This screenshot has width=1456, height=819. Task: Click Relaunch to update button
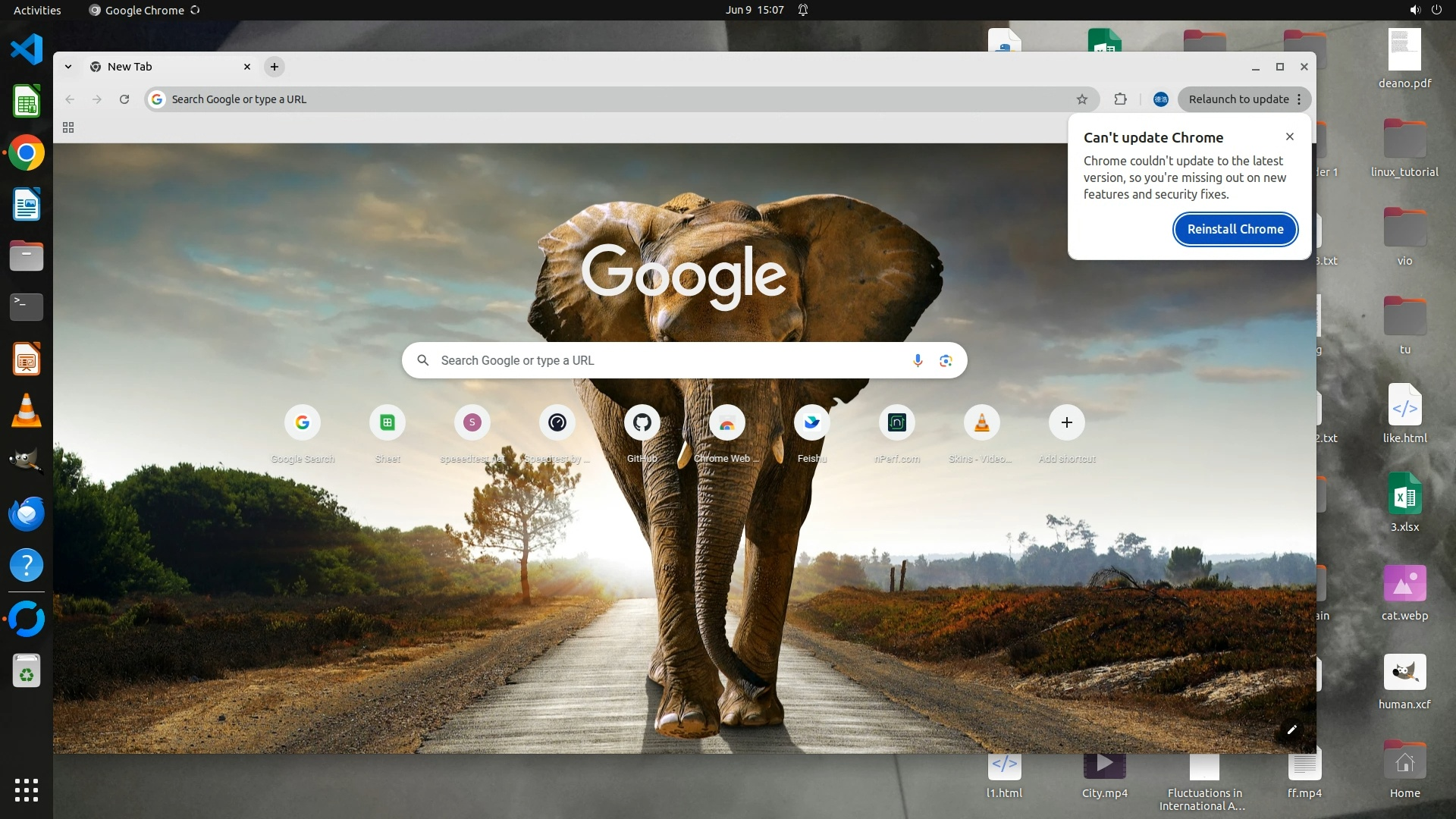pos(1238,99)
